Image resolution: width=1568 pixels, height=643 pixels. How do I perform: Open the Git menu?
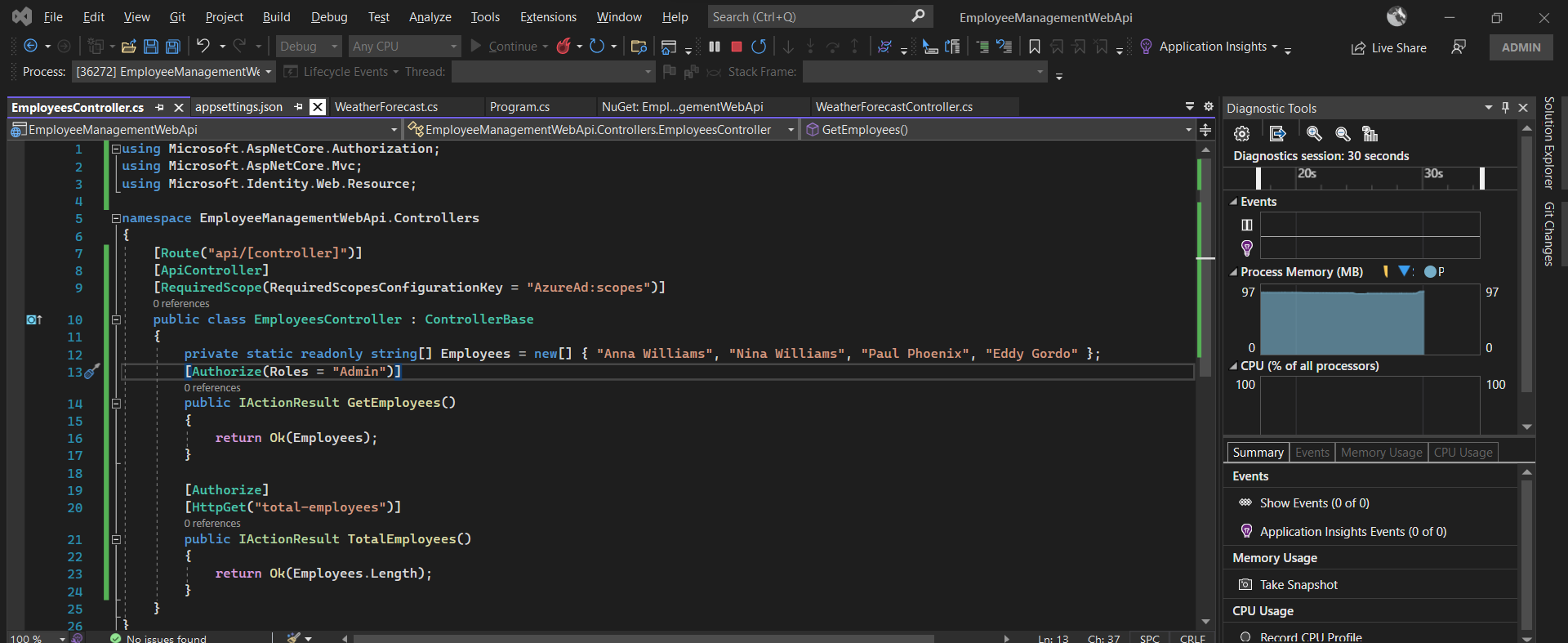(x=177, y=16)
